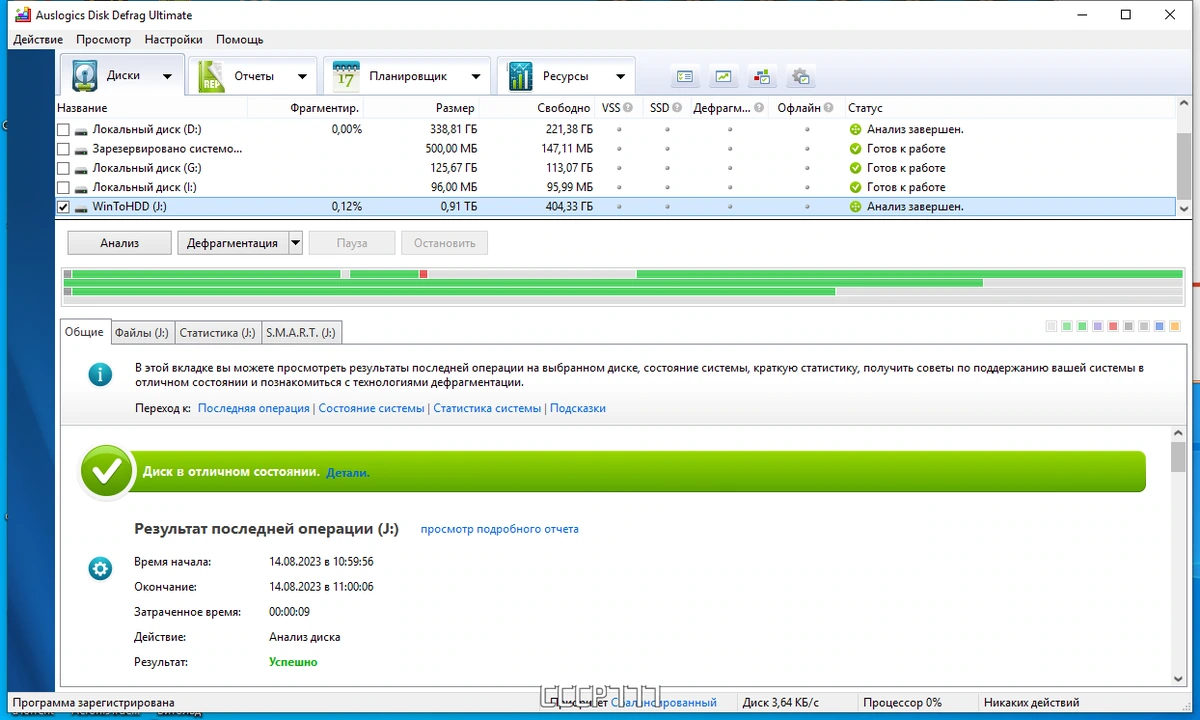Click the colored cluster blocks toolbar icon

click(x=762, y=76)
